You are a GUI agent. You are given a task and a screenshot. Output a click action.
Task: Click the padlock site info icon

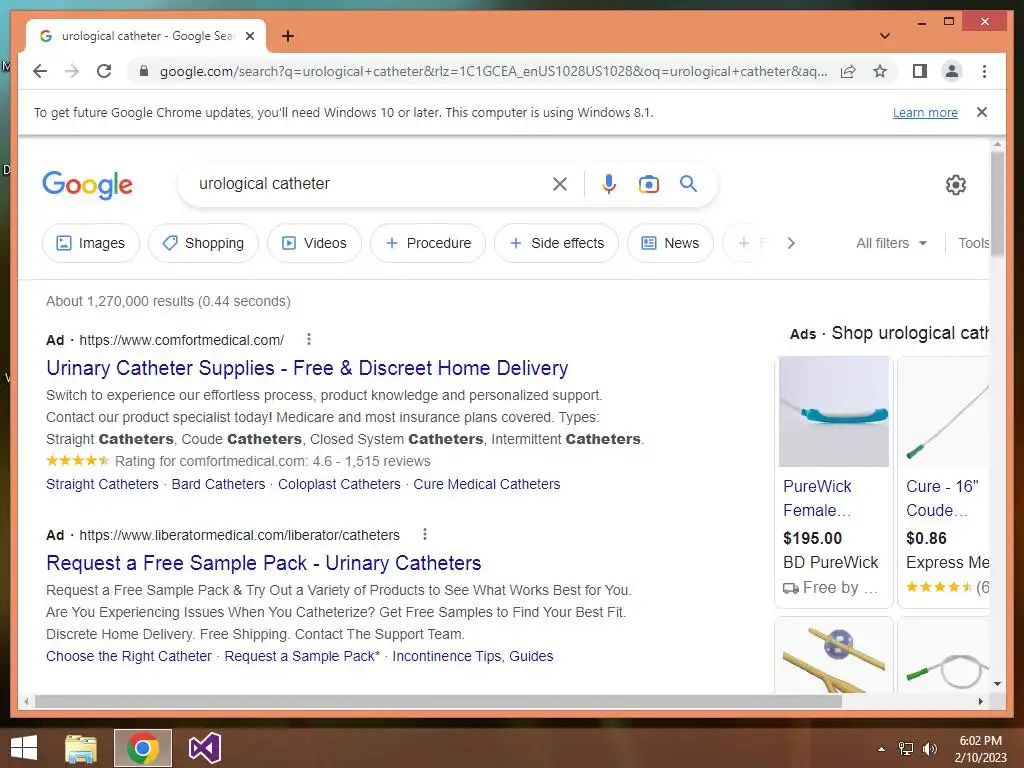144,71
